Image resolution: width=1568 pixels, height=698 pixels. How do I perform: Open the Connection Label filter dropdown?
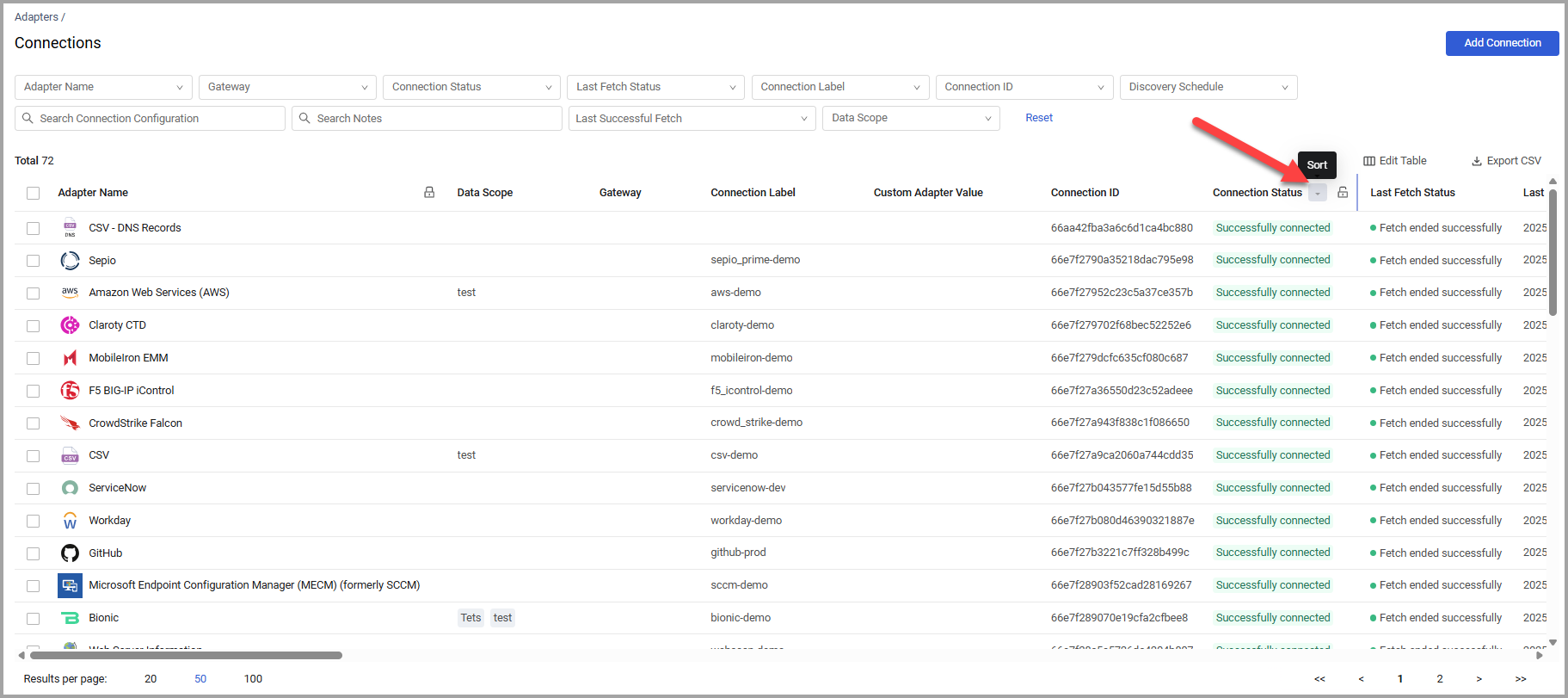pos(840,87)
